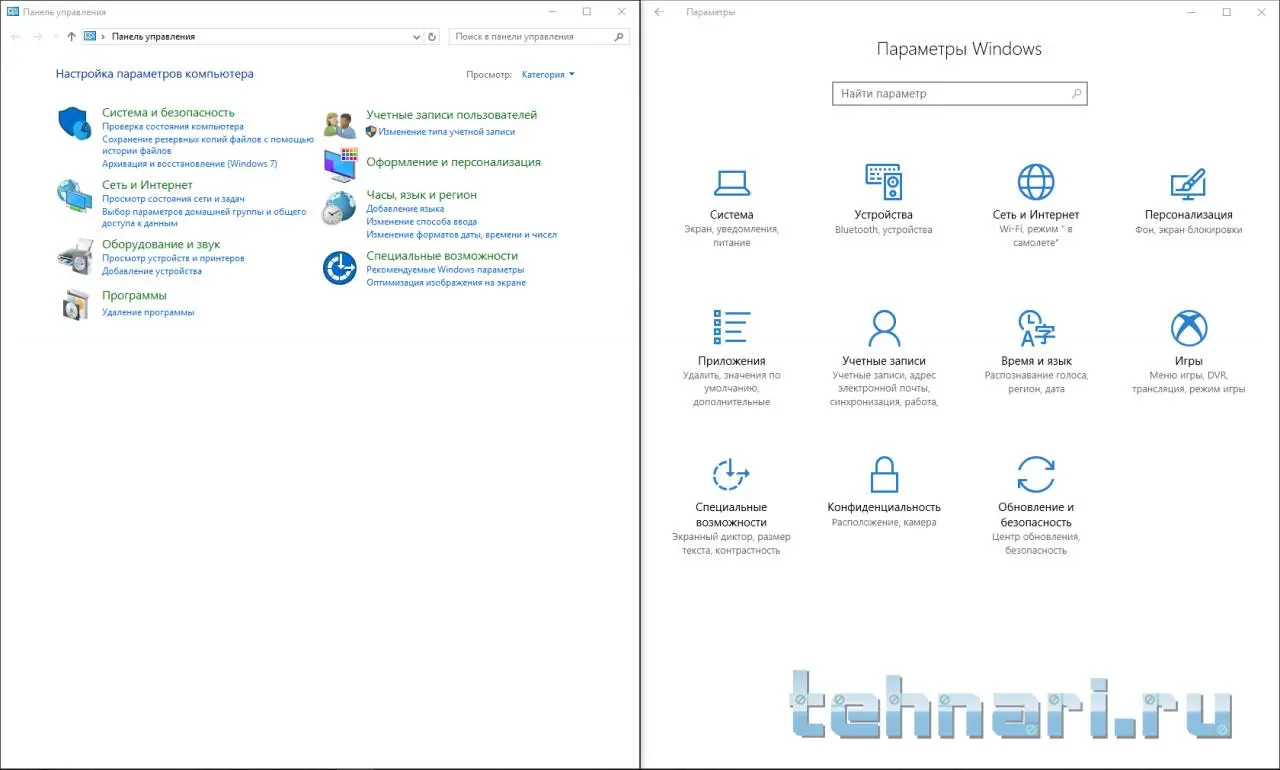Click Рекомендуемые Windows параметры link
This screenshot has height=770, width=1280.
pos(445,270)
